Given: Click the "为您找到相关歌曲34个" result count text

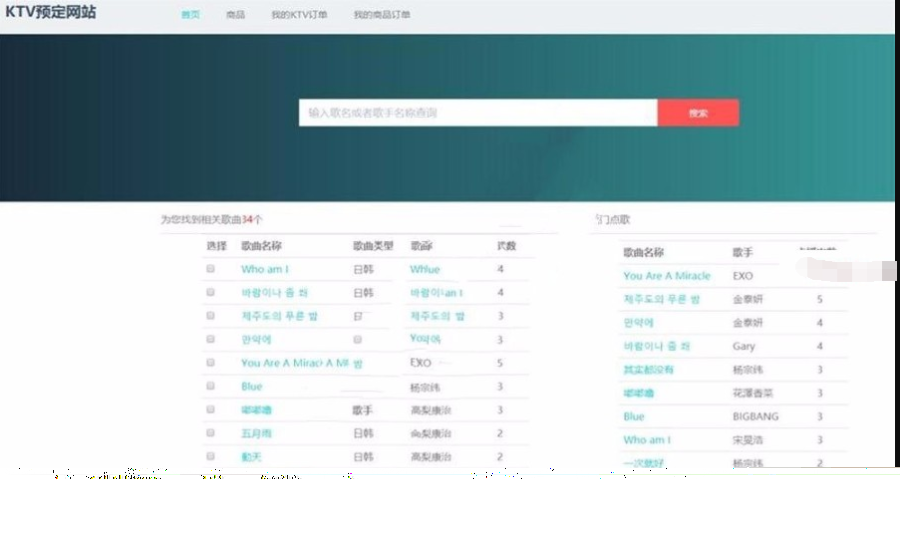Looking at the screenshot, I should (x=211, y=219).
